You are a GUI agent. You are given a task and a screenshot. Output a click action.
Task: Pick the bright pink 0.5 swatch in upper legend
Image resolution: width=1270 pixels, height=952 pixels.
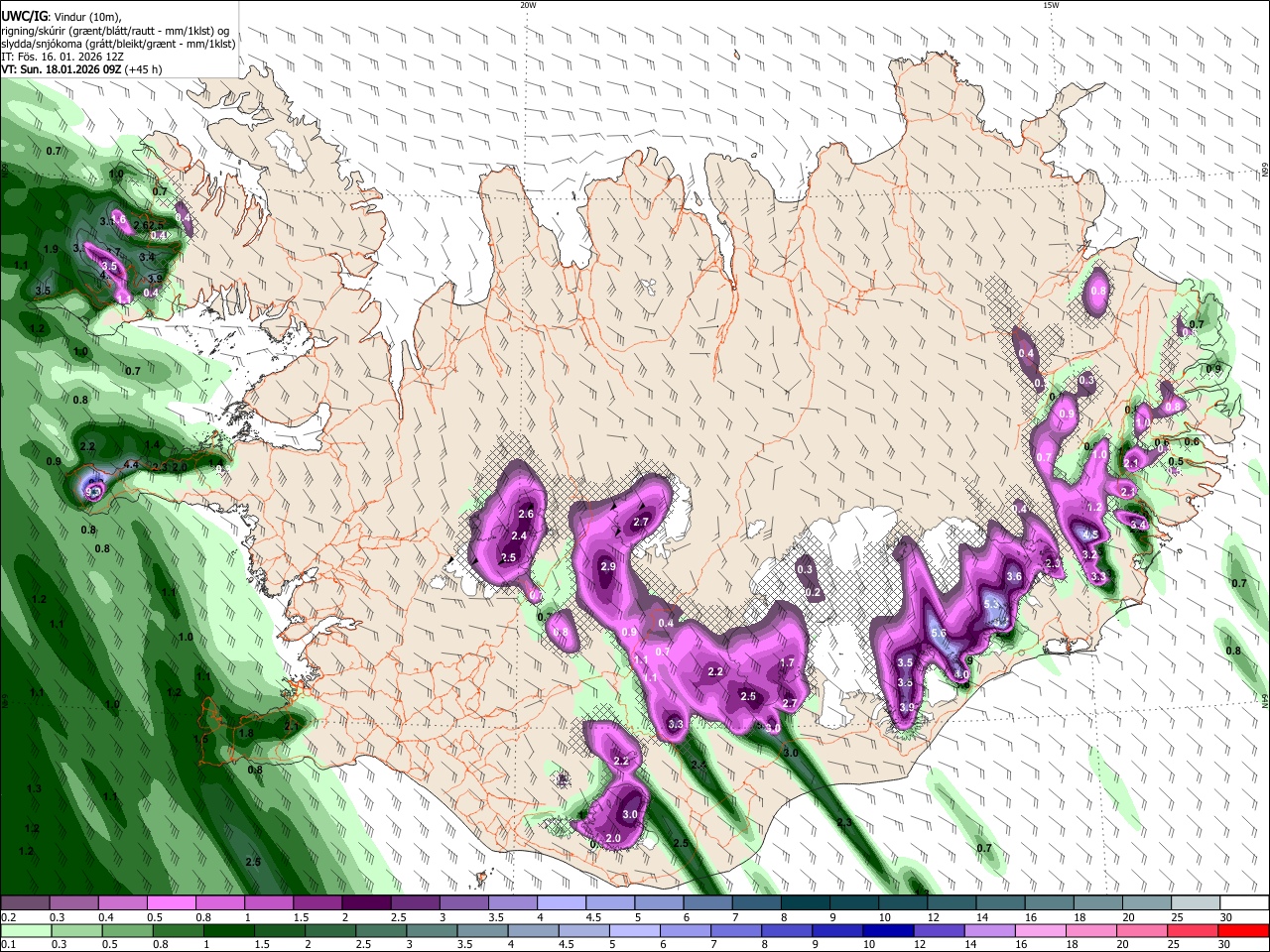171,903
